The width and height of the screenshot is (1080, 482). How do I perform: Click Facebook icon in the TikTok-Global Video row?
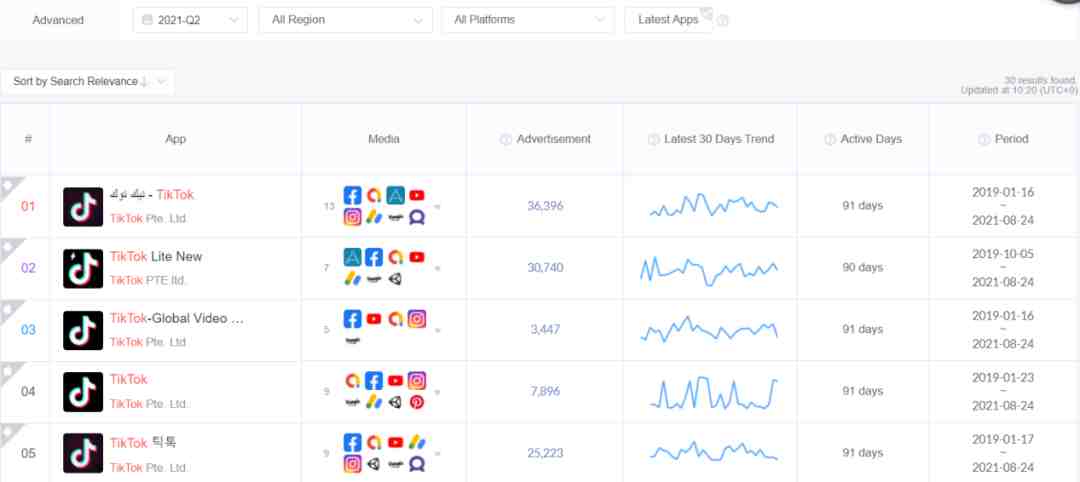(x=353, y=319)
